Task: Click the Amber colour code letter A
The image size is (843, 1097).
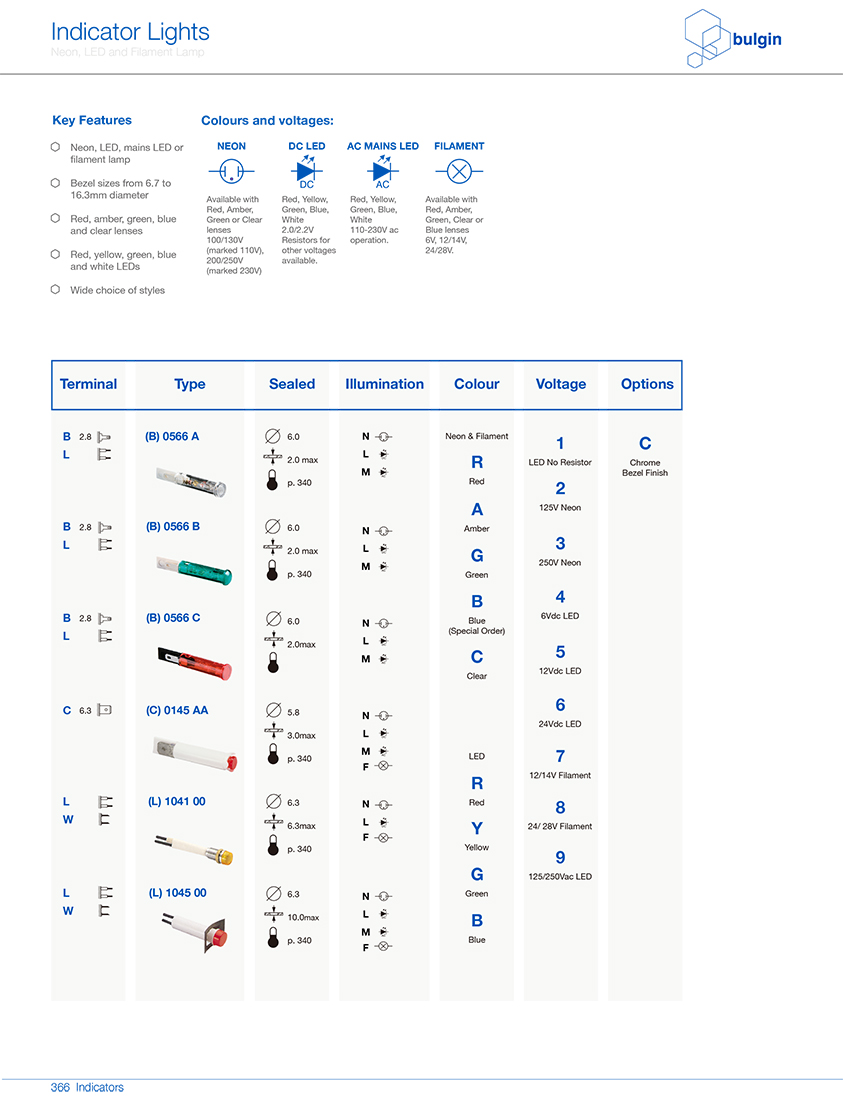Action: (x=477, y=510)
